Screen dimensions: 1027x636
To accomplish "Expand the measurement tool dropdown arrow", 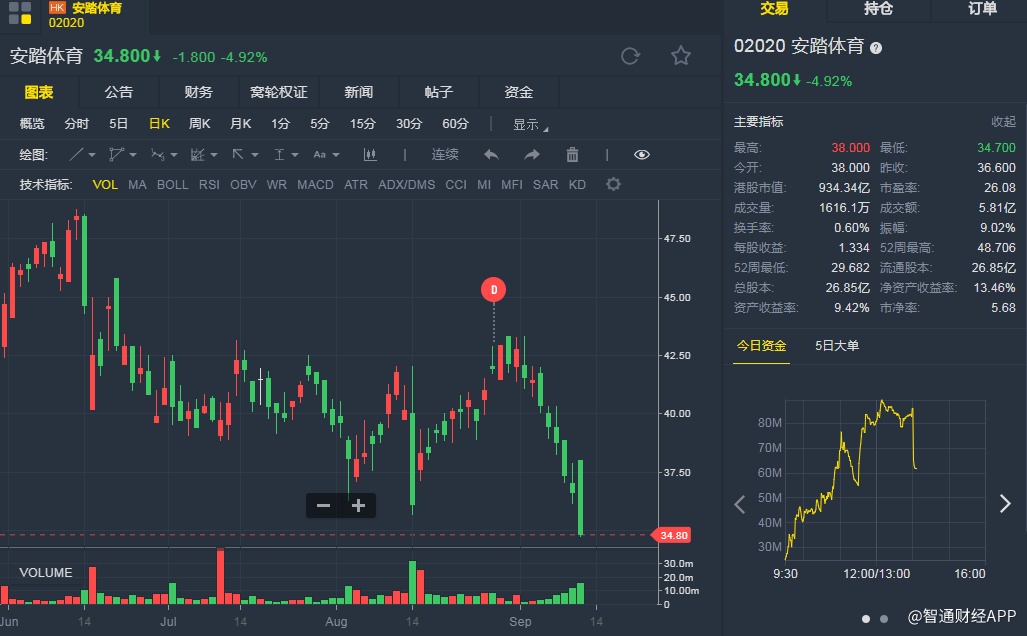I will [x=295, y=155].
